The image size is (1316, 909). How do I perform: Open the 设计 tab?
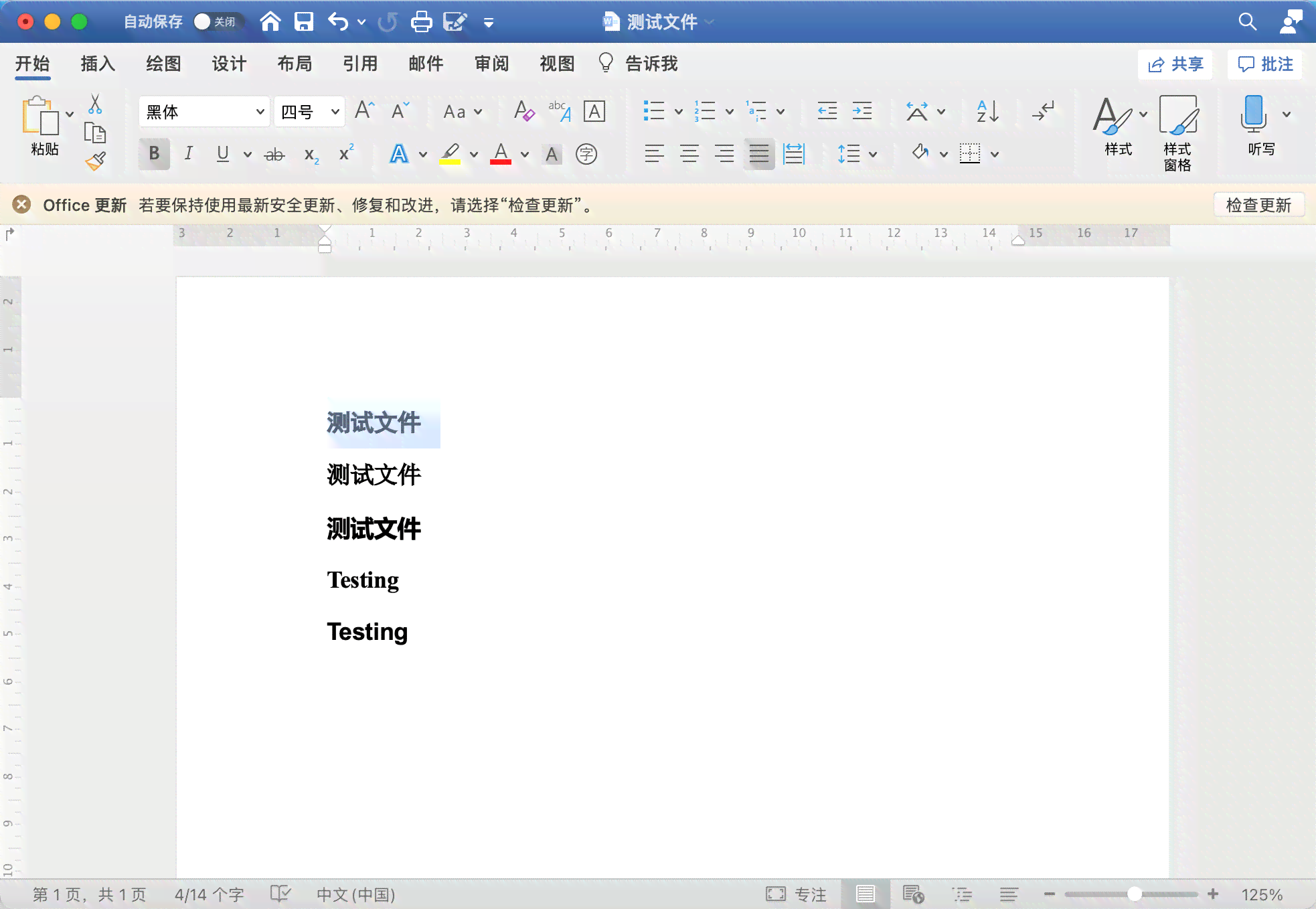tap(229, 64)
